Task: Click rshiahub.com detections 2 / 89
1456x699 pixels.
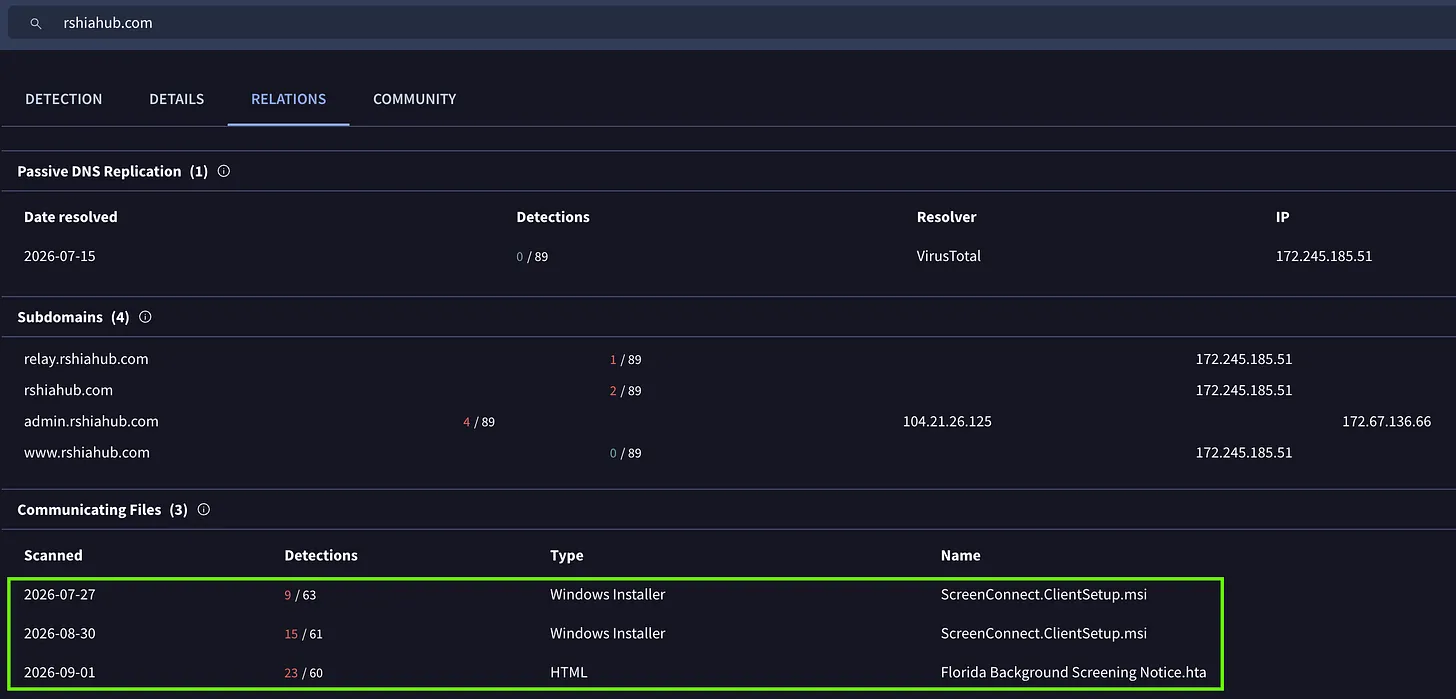Action: coord(625,391)
